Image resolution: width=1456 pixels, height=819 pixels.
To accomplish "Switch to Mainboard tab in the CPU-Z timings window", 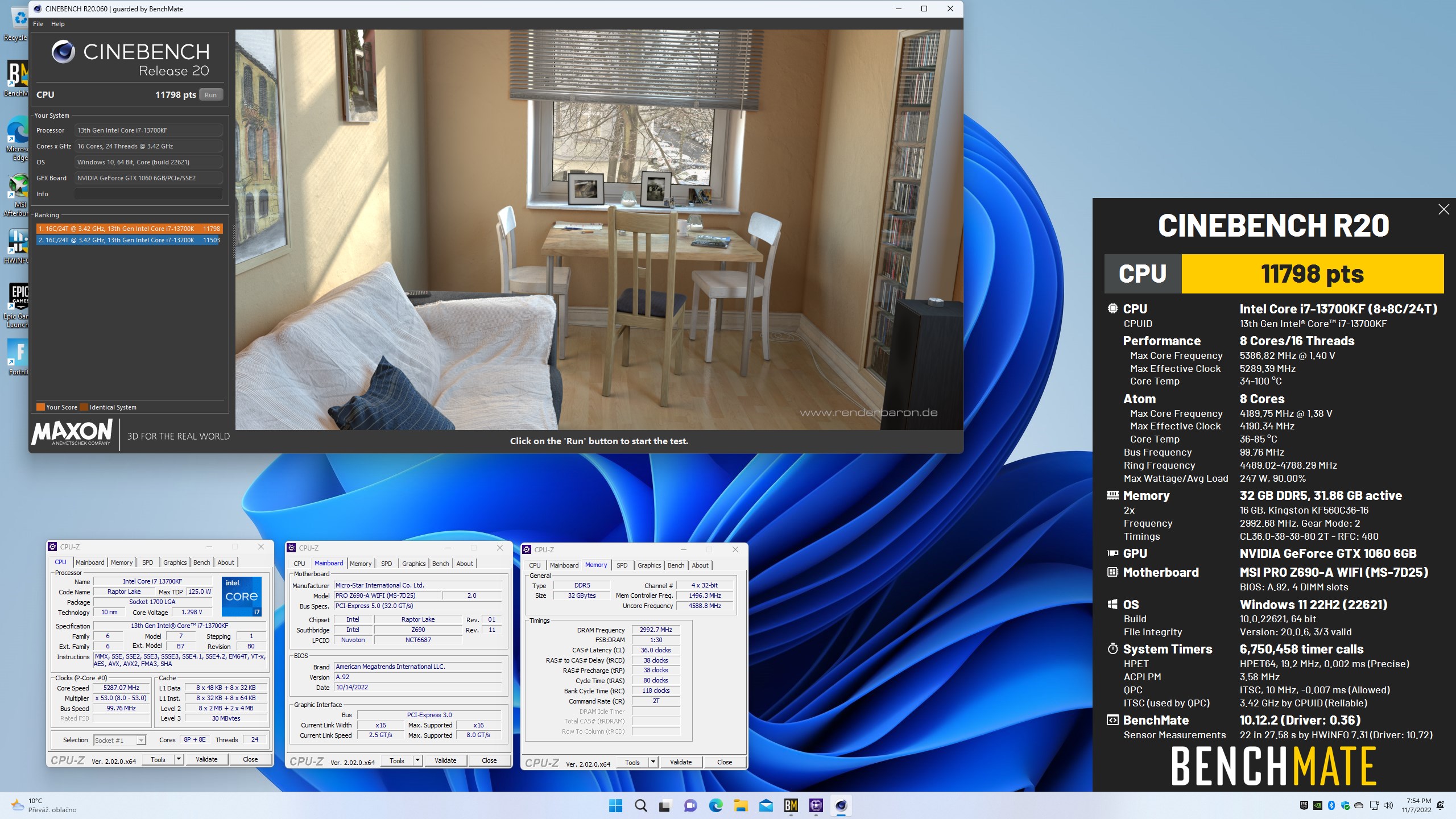I will point(564,565).
